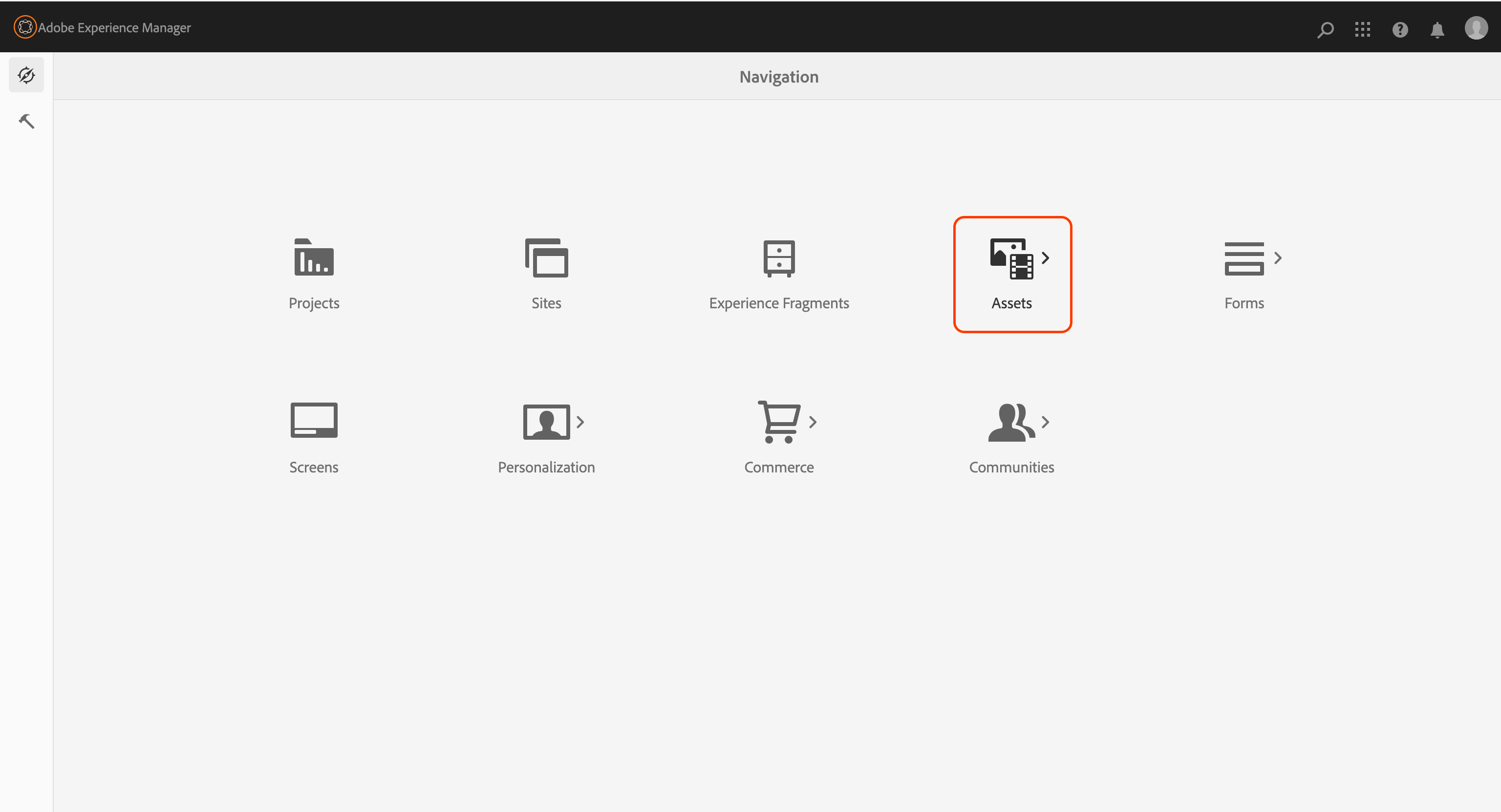This screenshot has height=812, width=1501.
Task: Expand the Forms submenu chevron
Action: coord(1278,257)
